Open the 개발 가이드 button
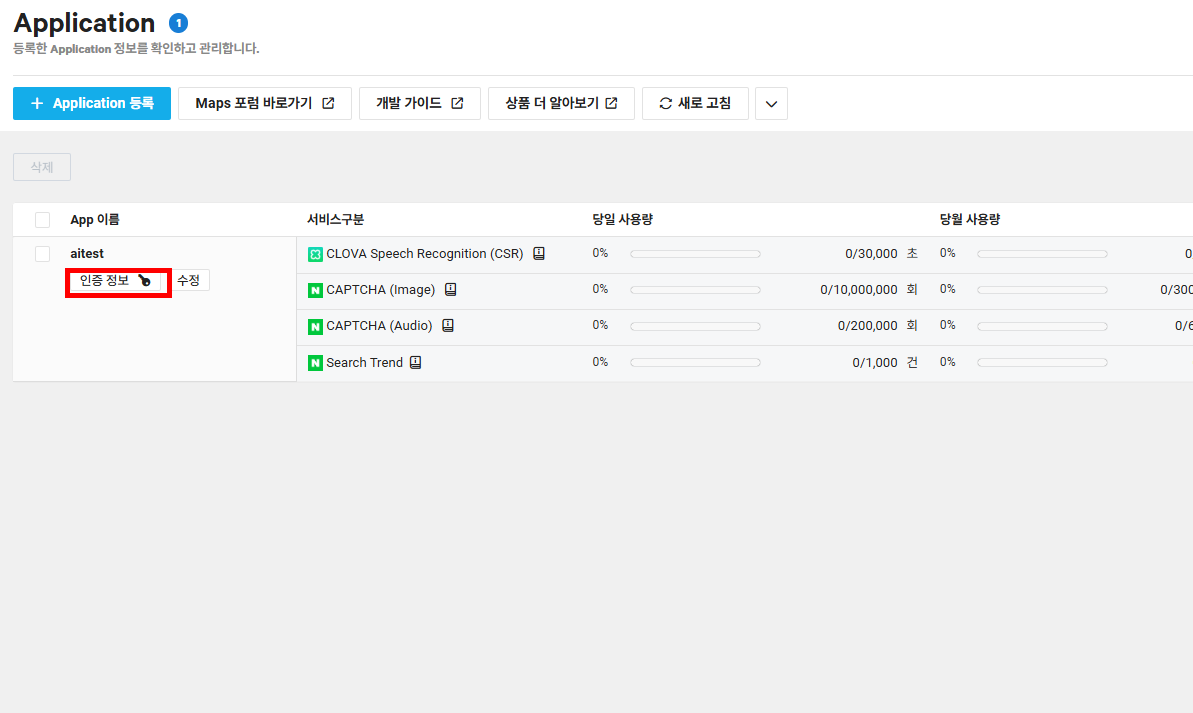 [419, 103]
